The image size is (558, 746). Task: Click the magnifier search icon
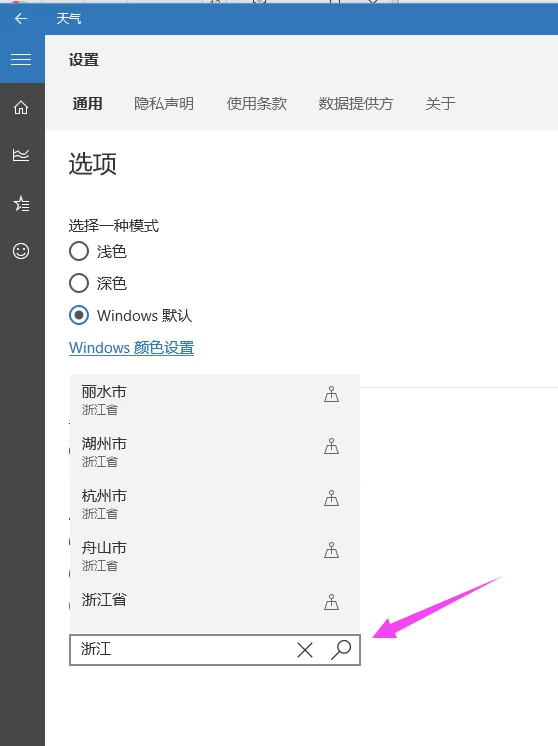(341, 649)
